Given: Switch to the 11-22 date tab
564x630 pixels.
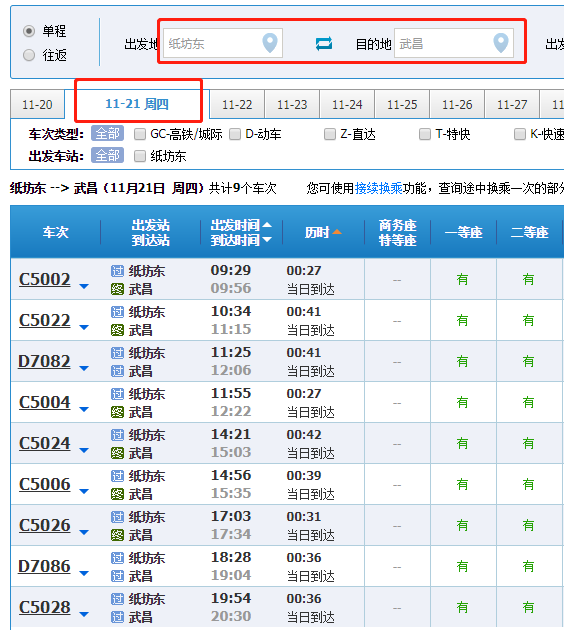Looking at the screenshot, I should click(x=237, y=104).
